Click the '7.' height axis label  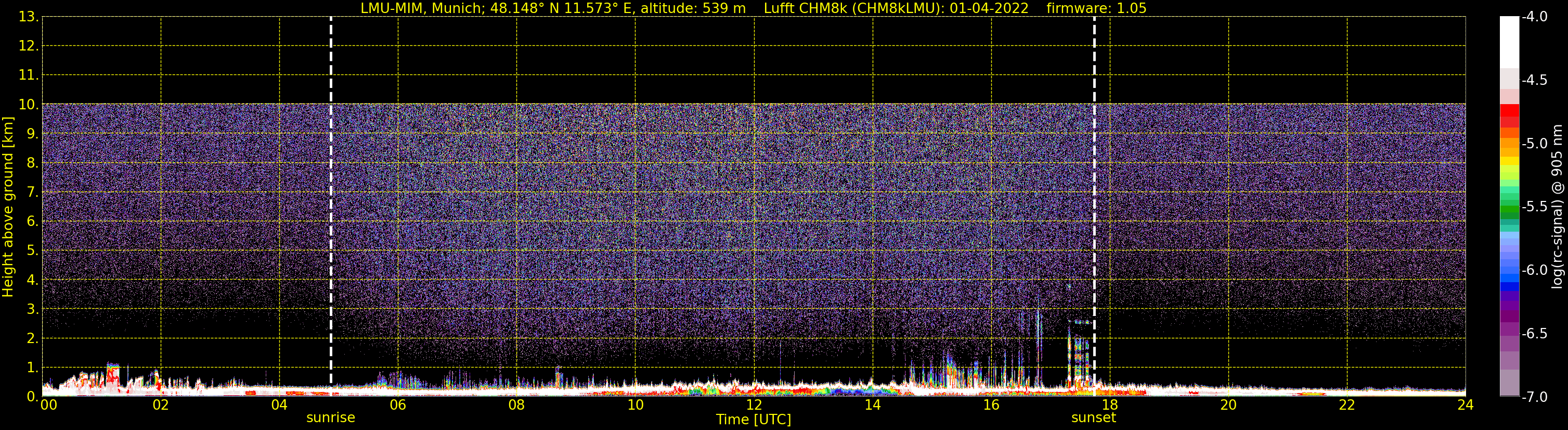(x=32, y=192)
